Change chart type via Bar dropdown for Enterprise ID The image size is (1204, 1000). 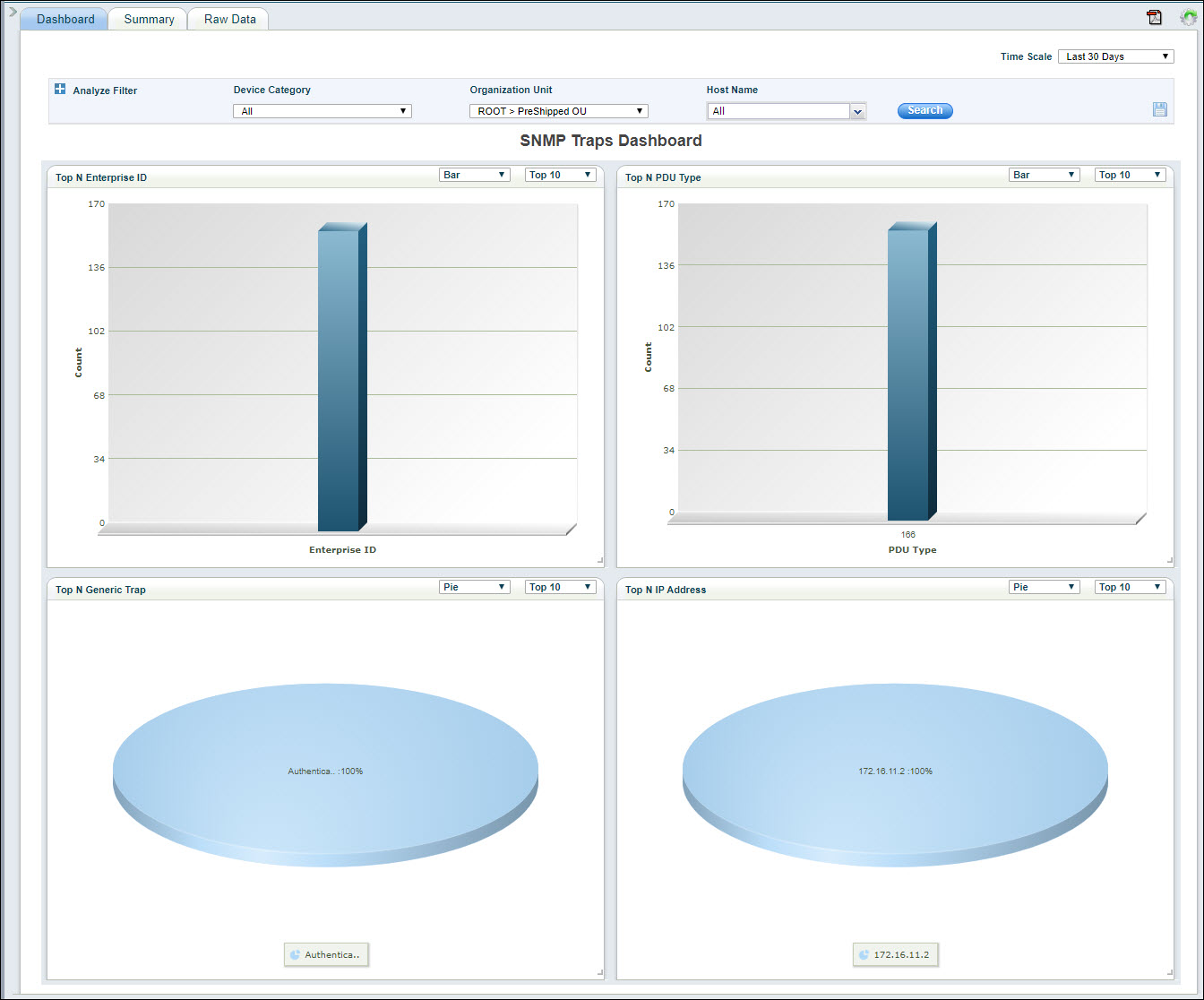474,174
